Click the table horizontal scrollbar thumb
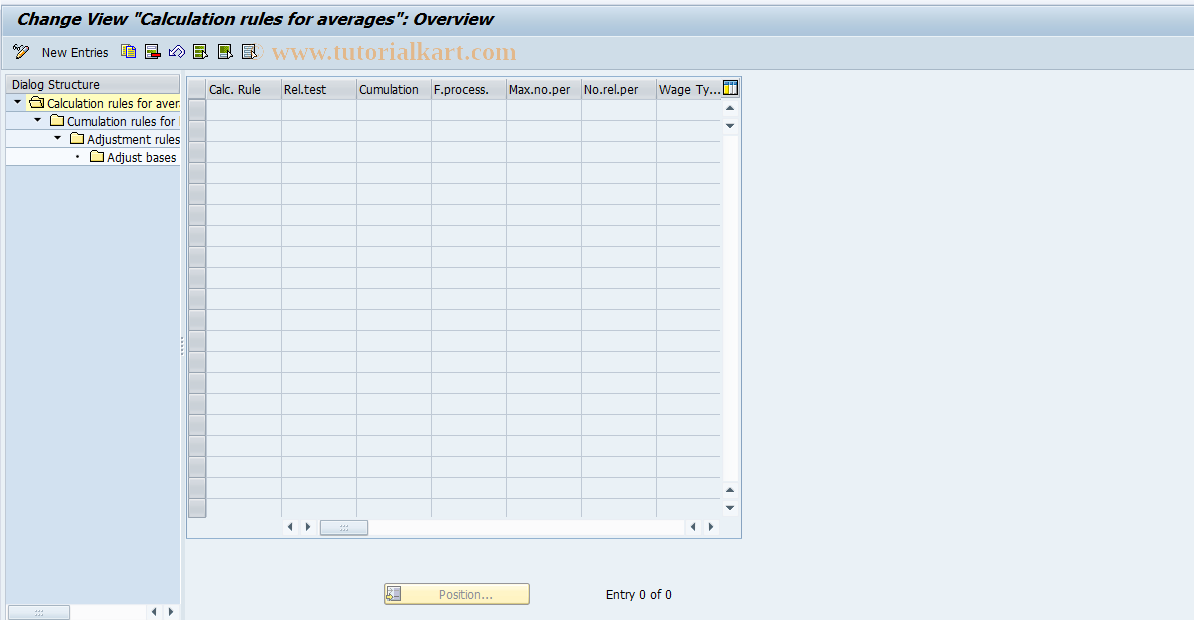The width and height of the screenshot is (1194, 620). (343, 527)
